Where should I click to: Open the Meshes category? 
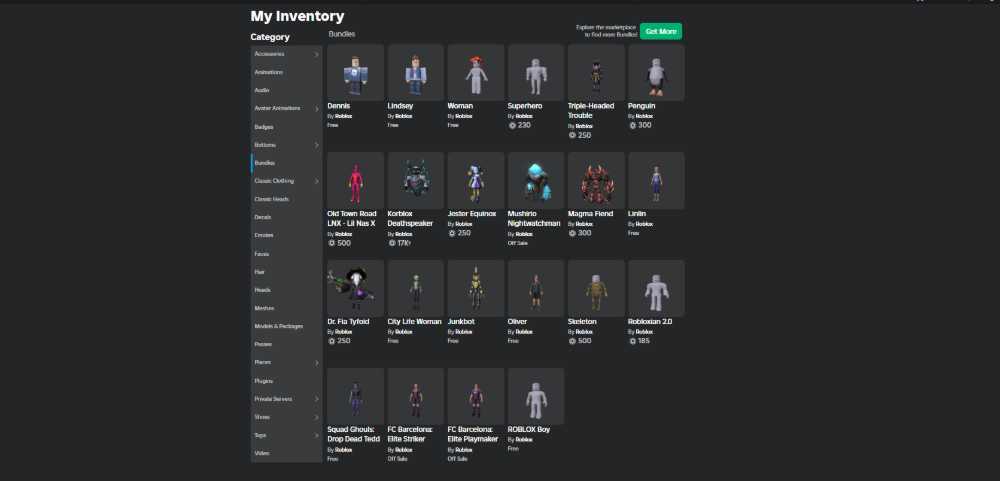(286, 307)
